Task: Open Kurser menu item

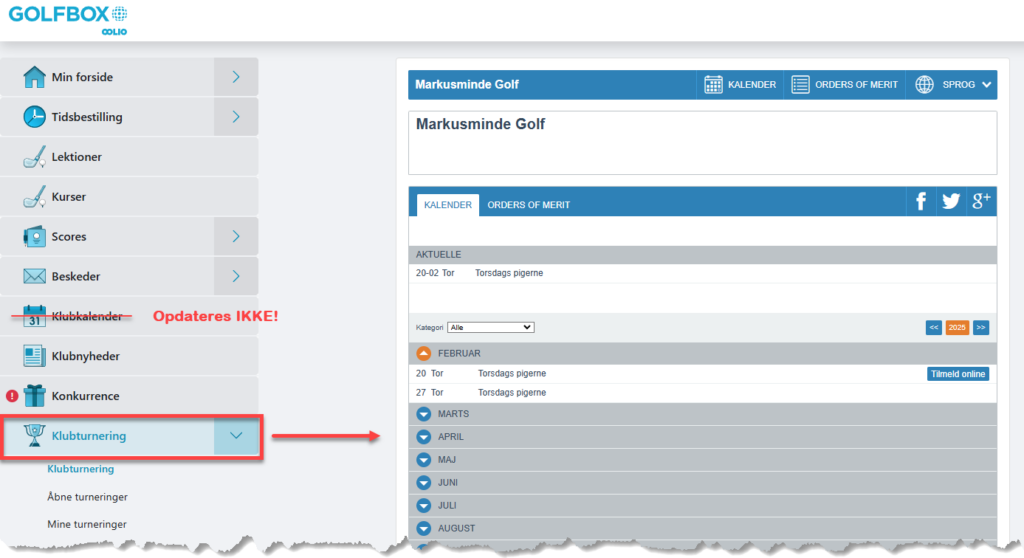Action: pos(129,197)
